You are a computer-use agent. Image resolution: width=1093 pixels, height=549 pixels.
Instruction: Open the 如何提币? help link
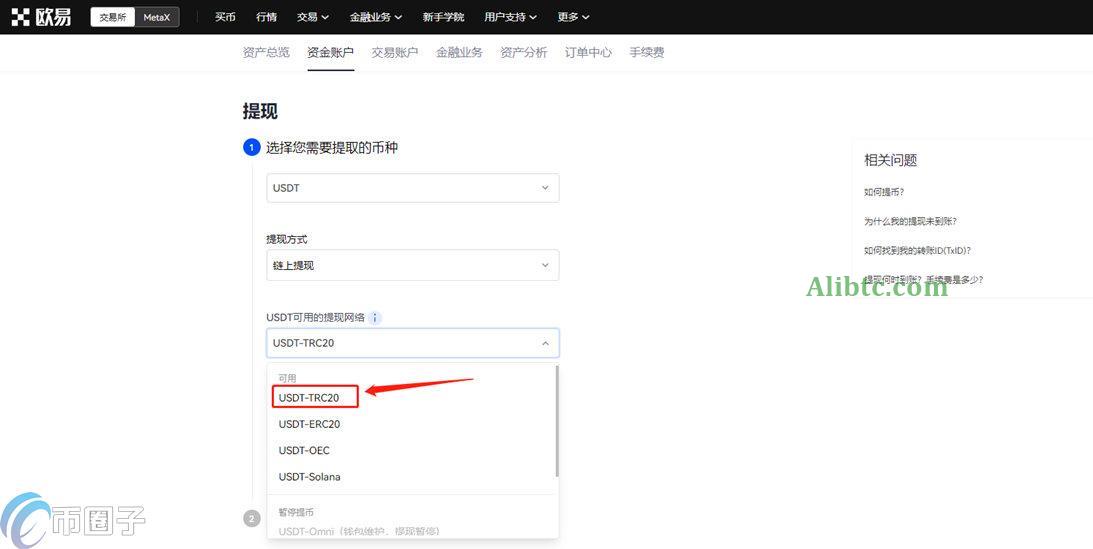click(x=884, y=192)
